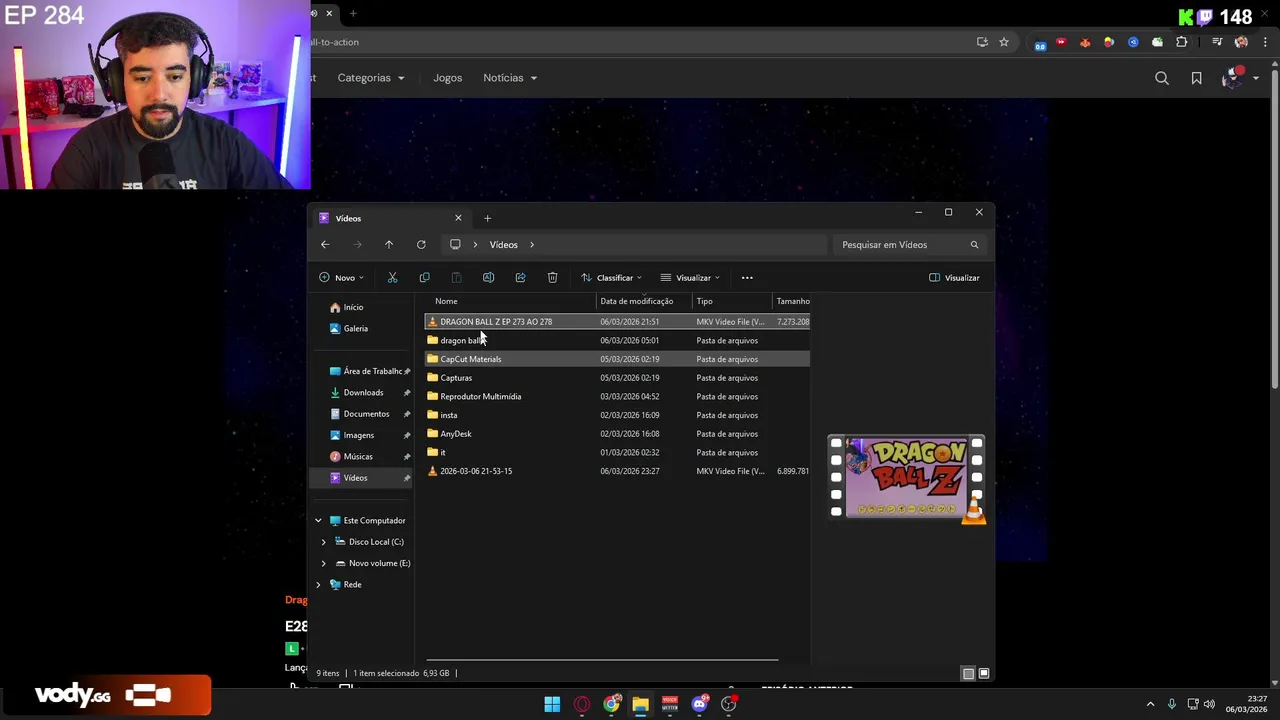Click the MetaMask fox extension icon

click(1085, 42)
